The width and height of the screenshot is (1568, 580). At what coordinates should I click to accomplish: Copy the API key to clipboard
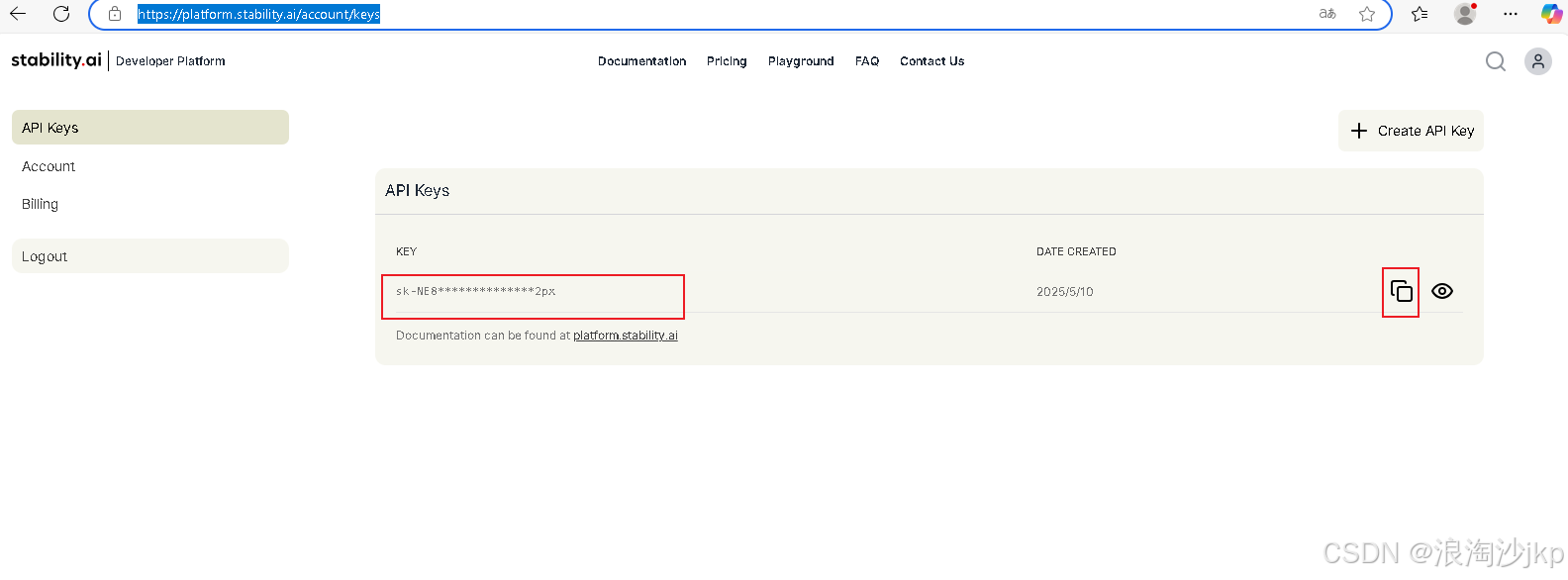(1401, 291)
